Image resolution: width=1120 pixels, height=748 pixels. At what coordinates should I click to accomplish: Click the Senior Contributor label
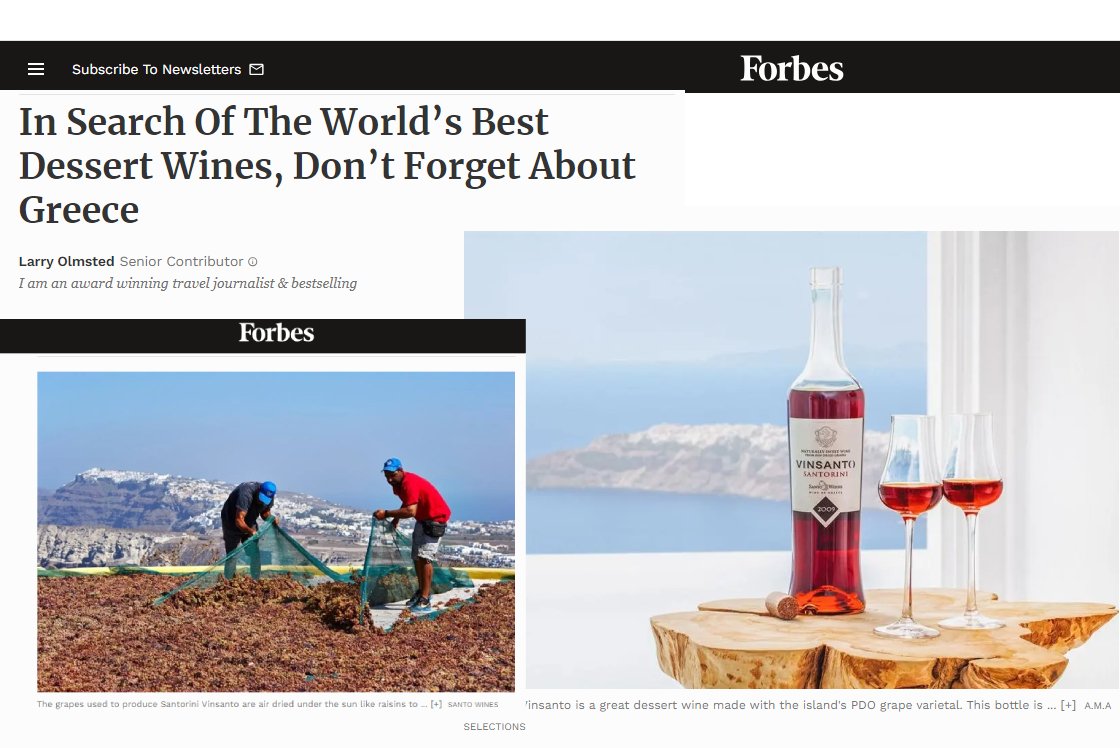click(x=181, y=261)
